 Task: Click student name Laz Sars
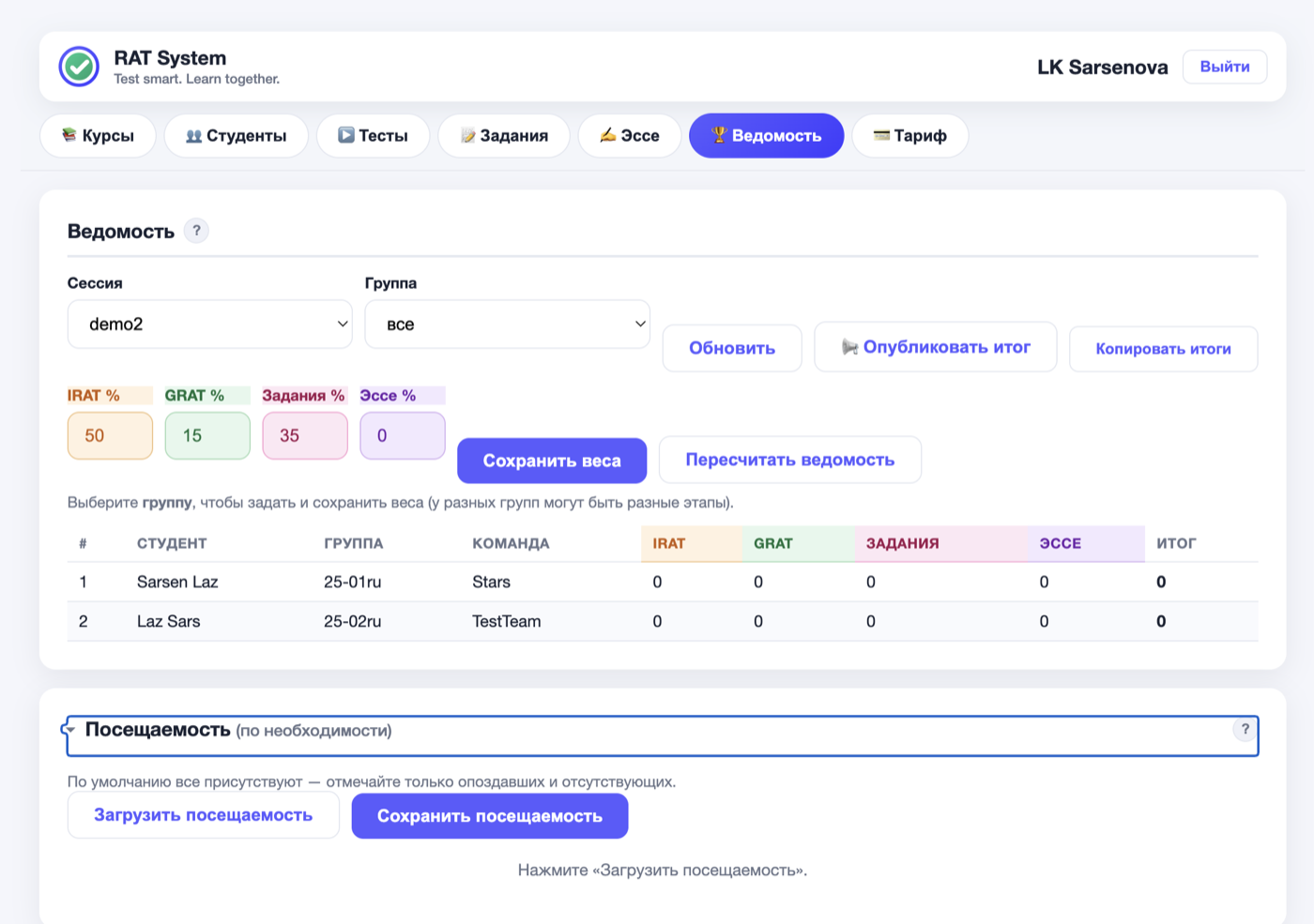pos(169,621)
